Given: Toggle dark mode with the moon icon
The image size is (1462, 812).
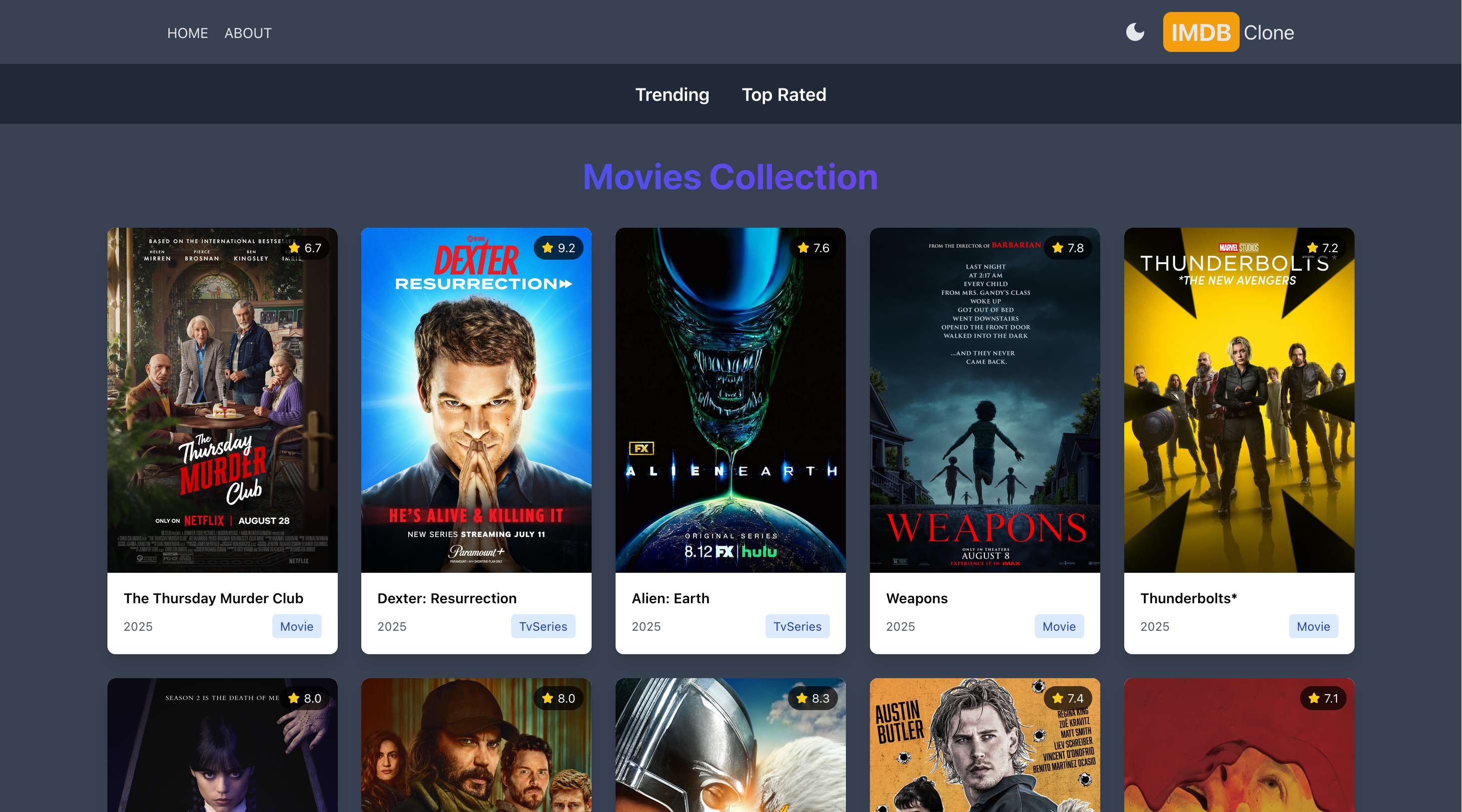Looking at the screenshot, I should 1135,32.
